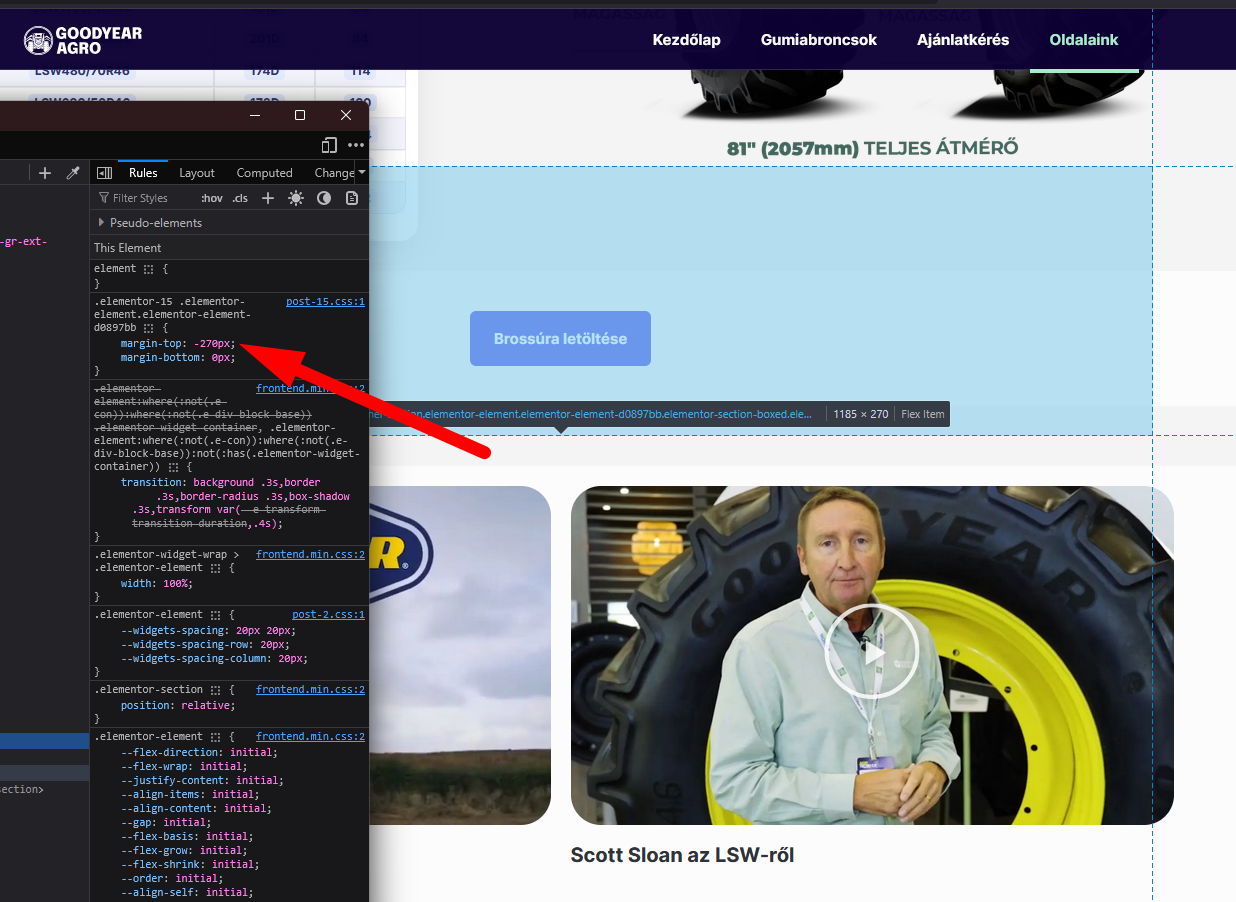Add a new CSS rule with the plus icon
The height and width of the screenshot is (902, 1236).
coord(268,198)
